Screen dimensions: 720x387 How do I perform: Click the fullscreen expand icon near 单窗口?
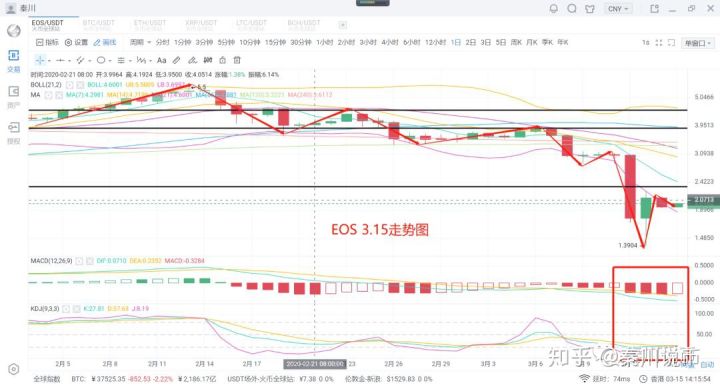click(x=659, y=43)
